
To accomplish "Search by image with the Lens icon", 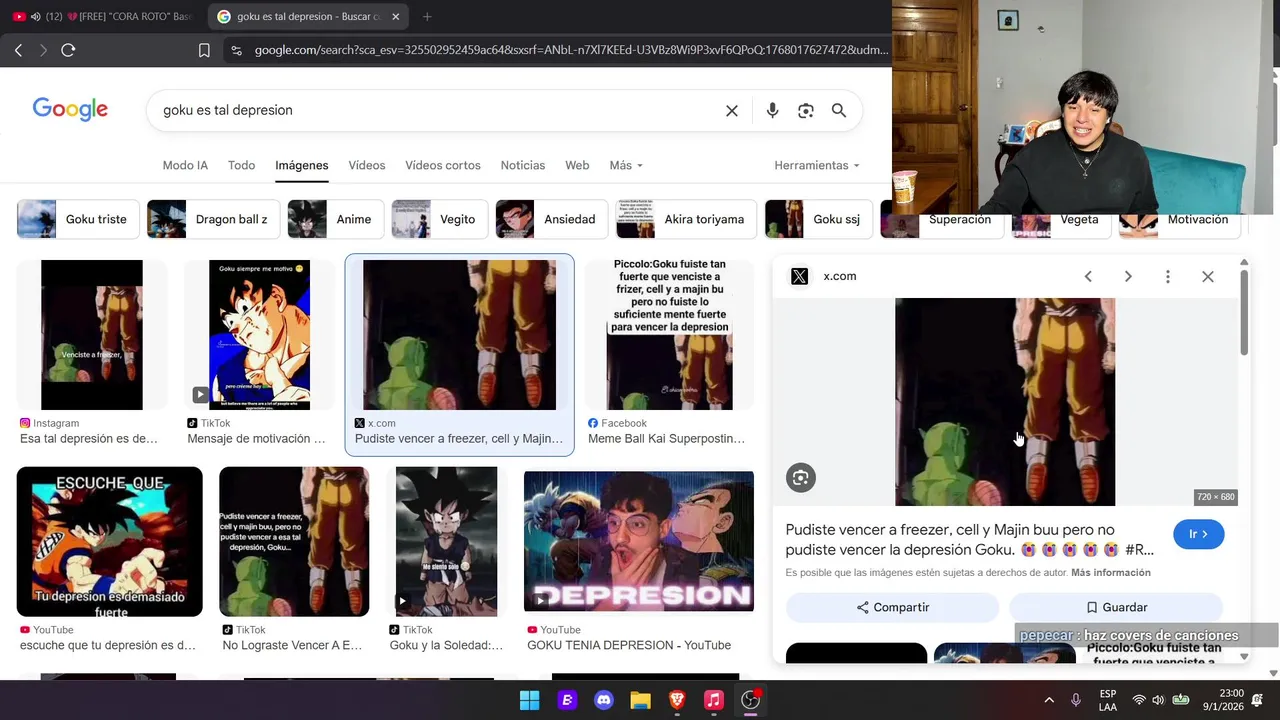I will (806, 110).
